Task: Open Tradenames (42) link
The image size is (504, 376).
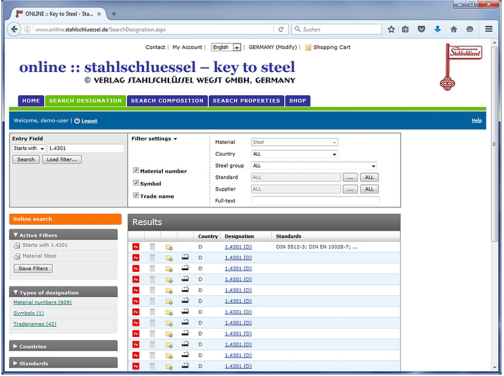Action: tap(35, 324)
